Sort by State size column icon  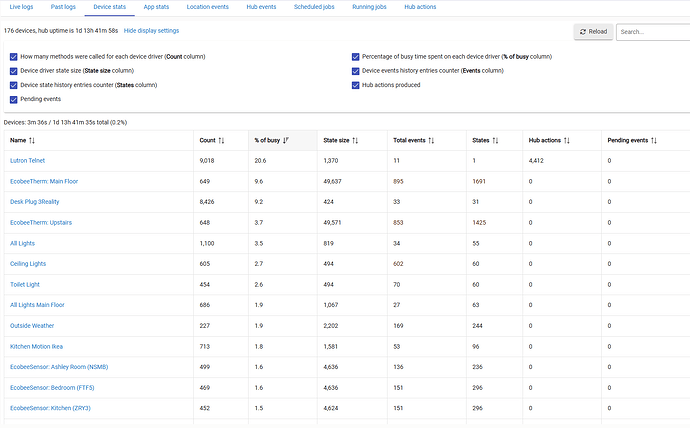coord(356,141)
